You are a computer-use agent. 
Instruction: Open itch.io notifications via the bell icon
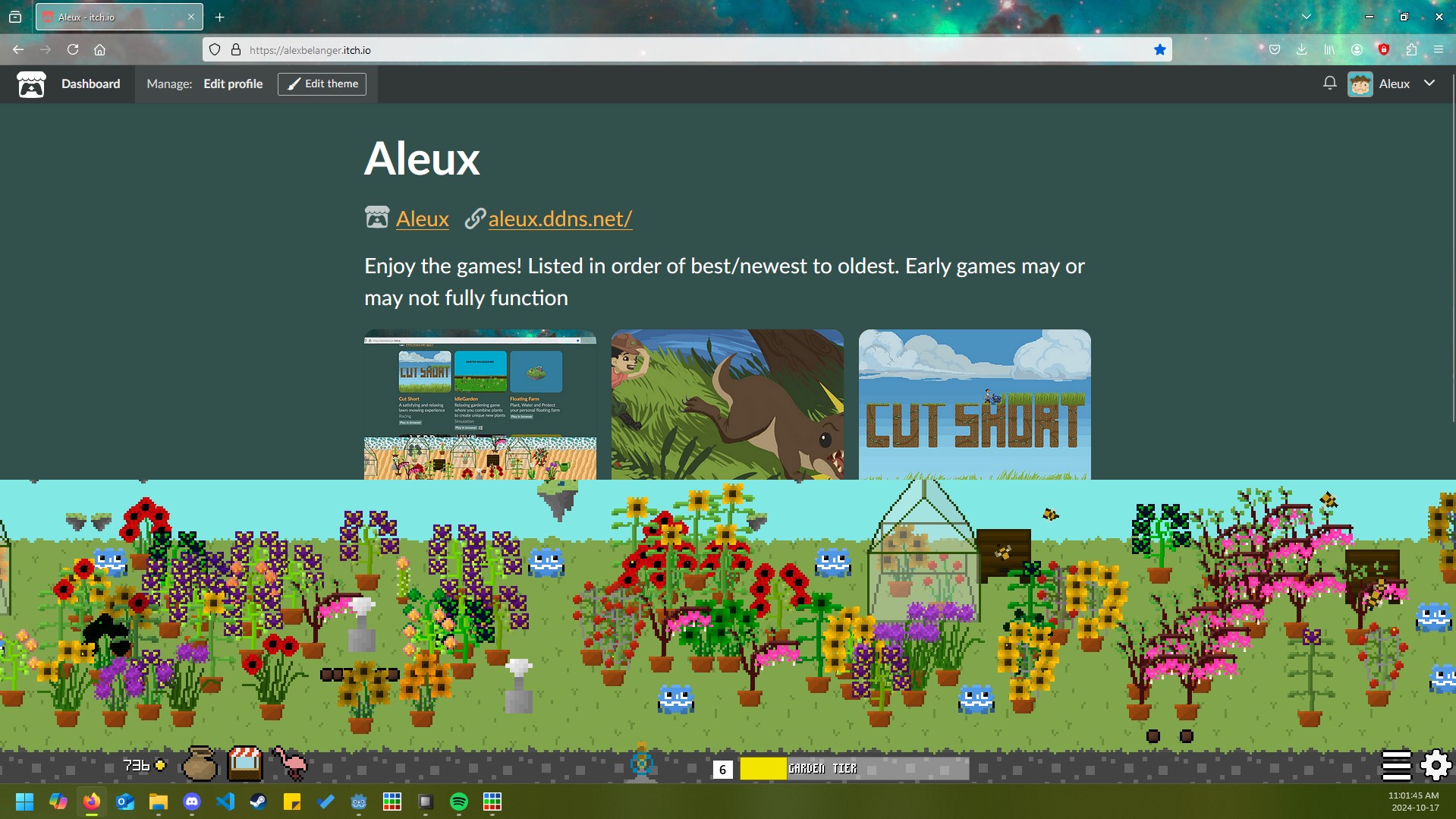(x=1329, y=83)
